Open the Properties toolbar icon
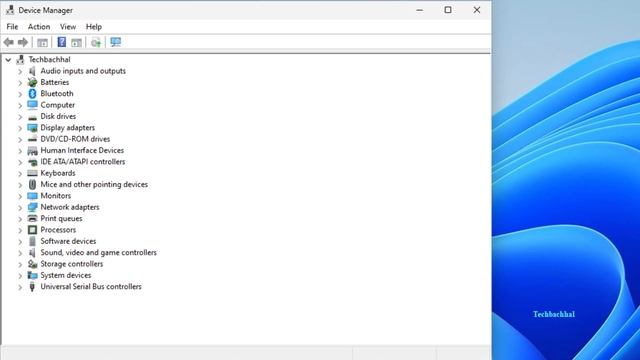640x360 pixels. click(x=42, y=42)
